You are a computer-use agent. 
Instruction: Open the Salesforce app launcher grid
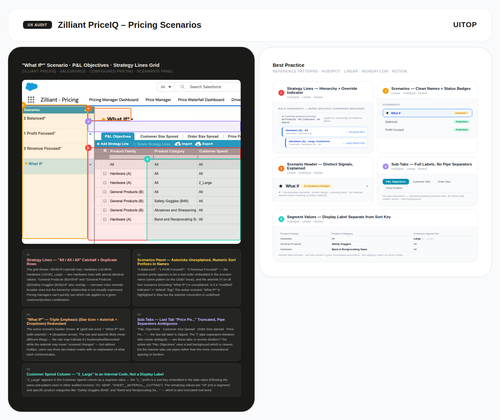pyautogui.click(x=31, y=99)
